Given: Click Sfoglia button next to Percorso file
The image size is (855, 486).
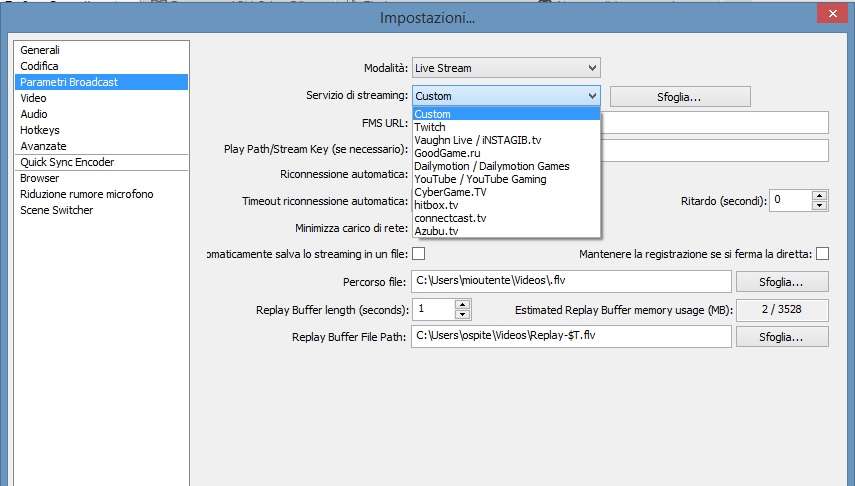Looking at the screenshot, I should point(782,282).
